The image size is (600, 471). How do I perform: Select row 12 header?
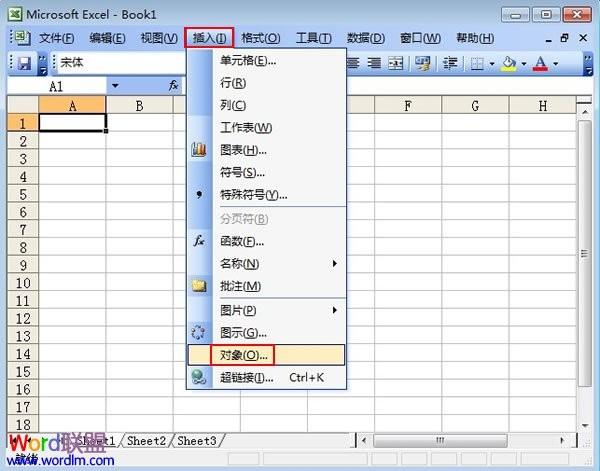(23, 318)
